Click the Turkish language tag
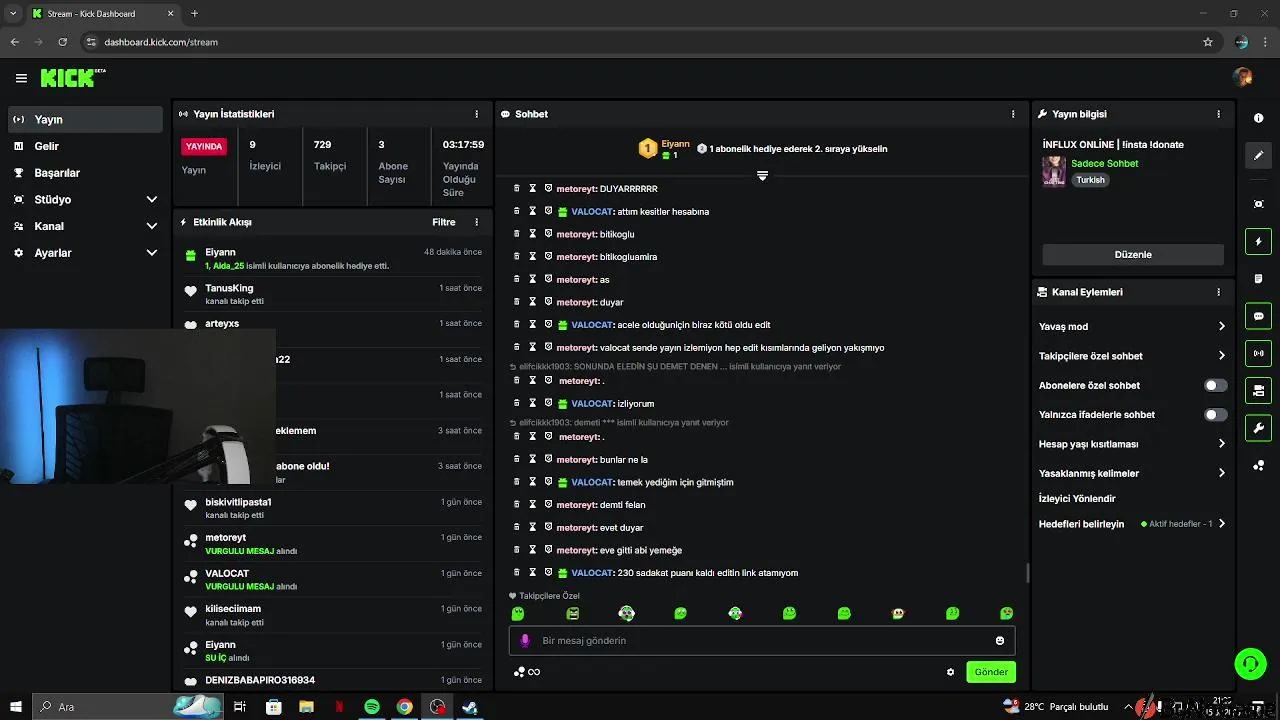Viewport: 1280px width, 720px height. coord(1090,180)
